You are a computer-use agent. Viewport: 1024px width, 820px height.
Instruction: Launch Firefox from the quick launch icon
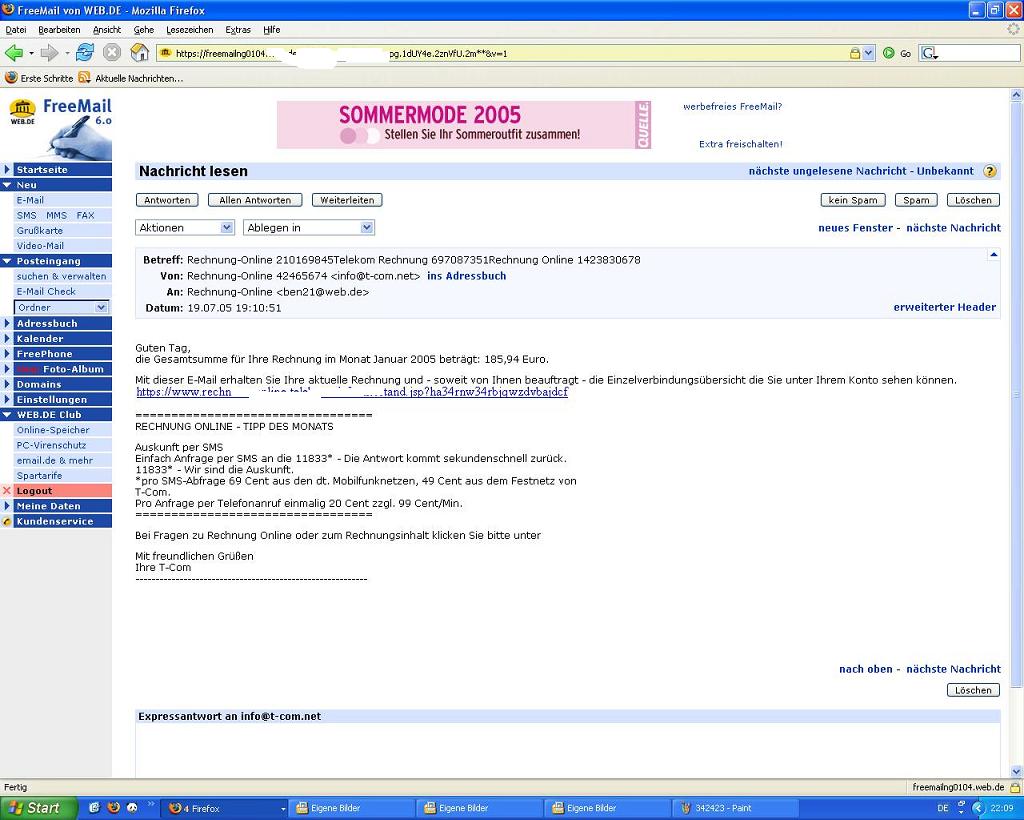pyautogui.click(x=114, y=808)
